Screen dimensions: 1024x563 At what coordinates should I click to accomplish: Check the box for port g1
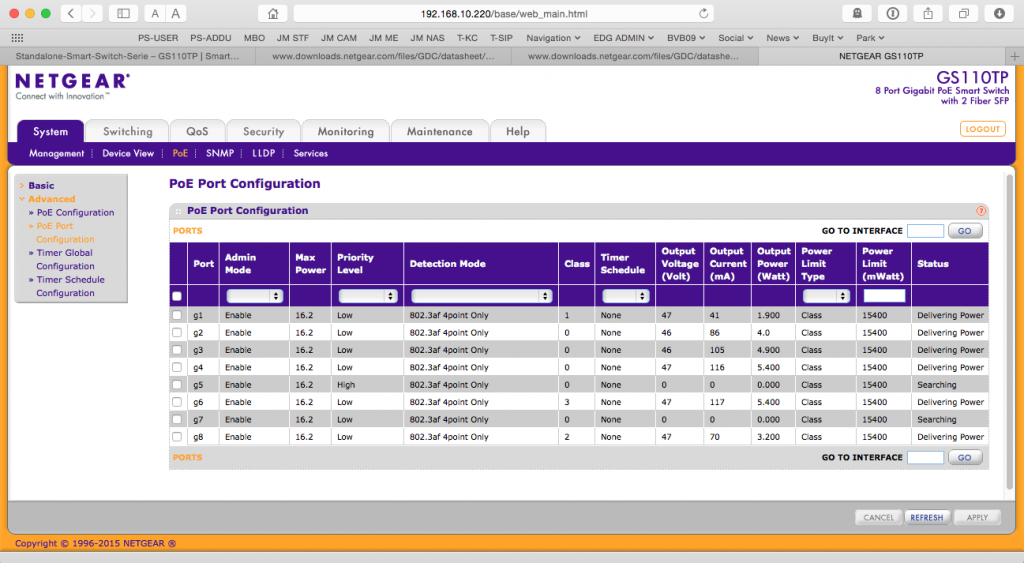177,315
